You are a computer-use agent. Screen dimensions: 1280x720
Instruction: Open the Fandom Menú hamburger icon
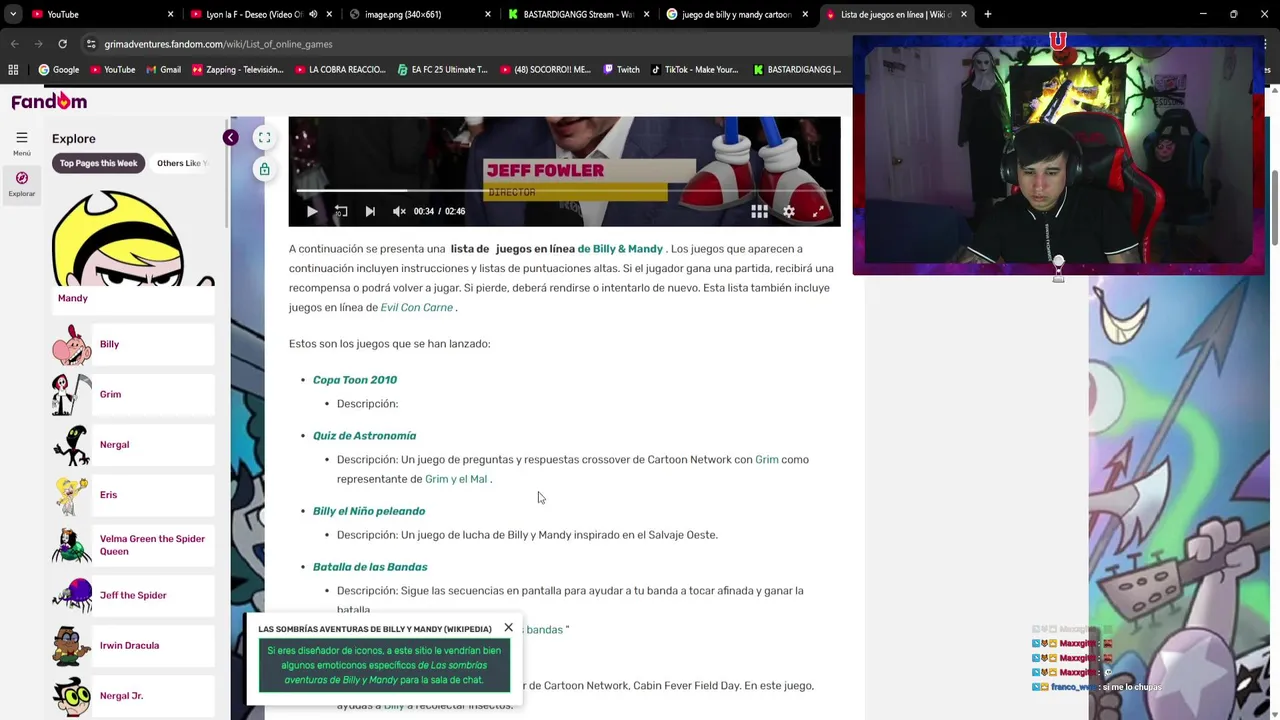pos(21,138)
